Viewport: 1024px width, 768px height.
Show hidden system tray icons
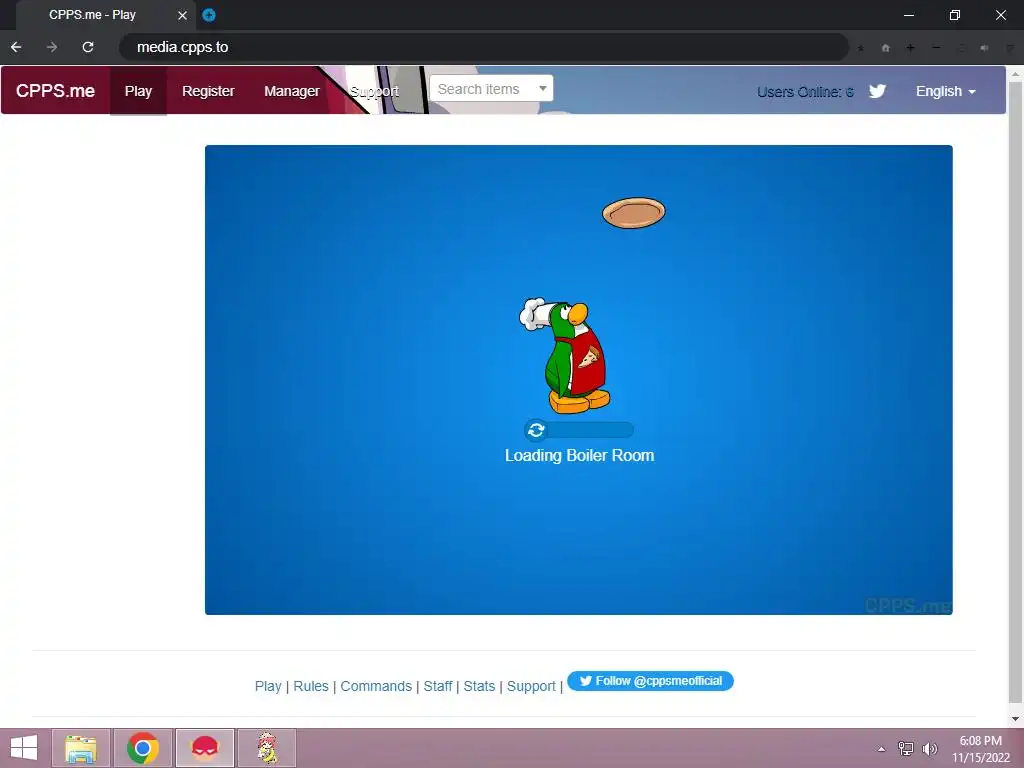pos(882,749)
